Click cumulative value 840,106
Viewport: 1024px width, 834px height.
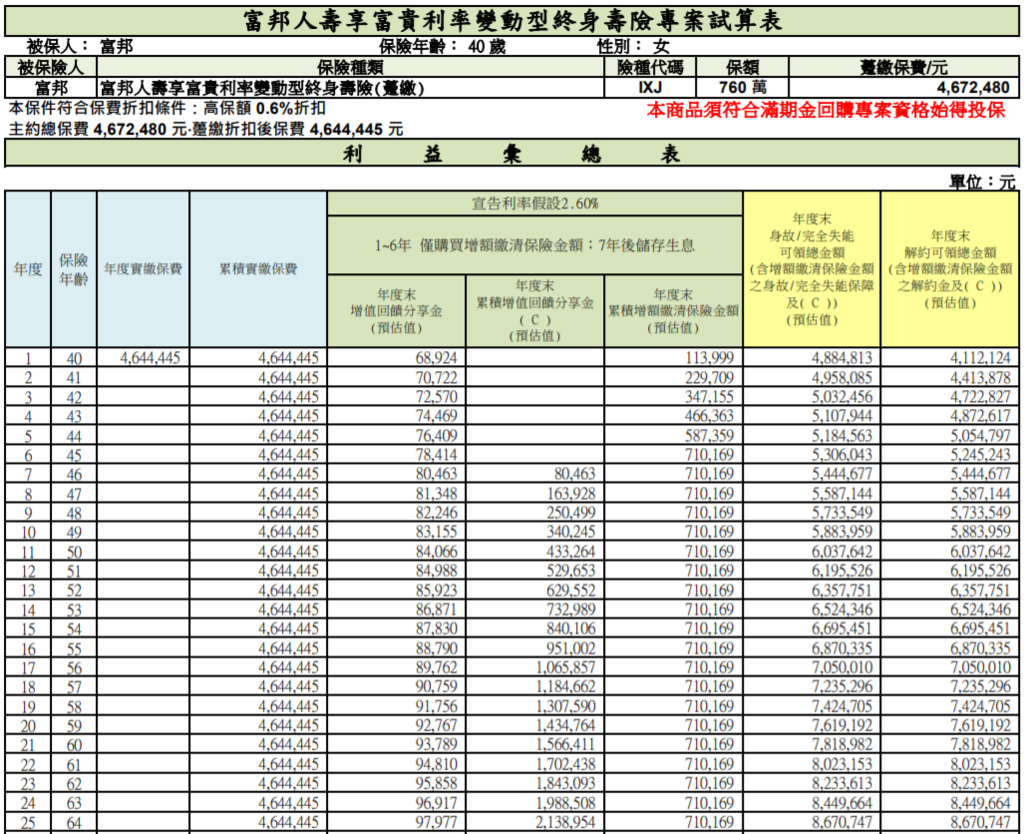[571, 629]
